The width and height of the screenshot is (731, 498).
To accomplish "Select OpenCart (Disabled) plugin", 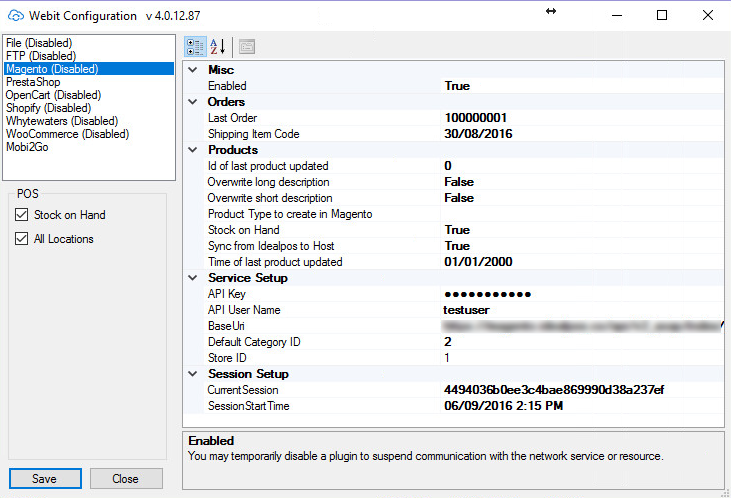I will click(x=89, y=95).
